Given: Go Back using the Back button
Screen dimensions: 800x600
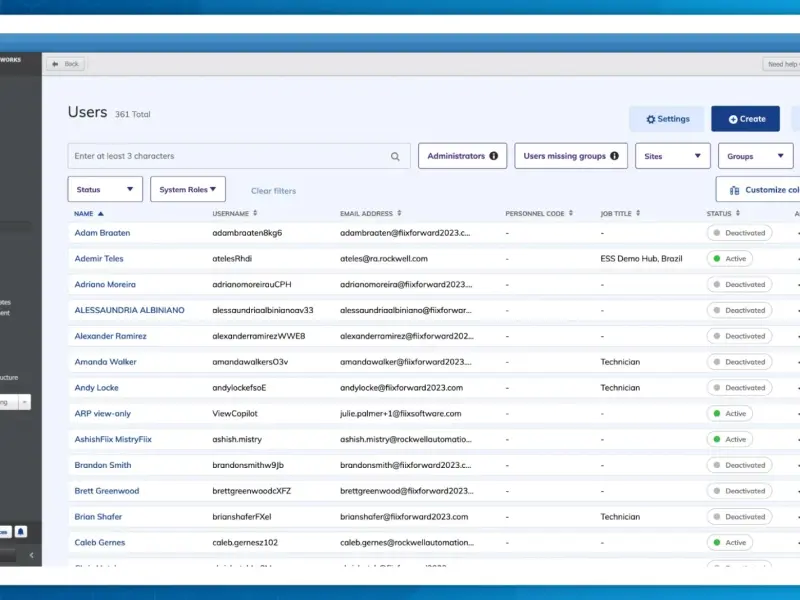Looking at the screenshot, I should (66, 64).
